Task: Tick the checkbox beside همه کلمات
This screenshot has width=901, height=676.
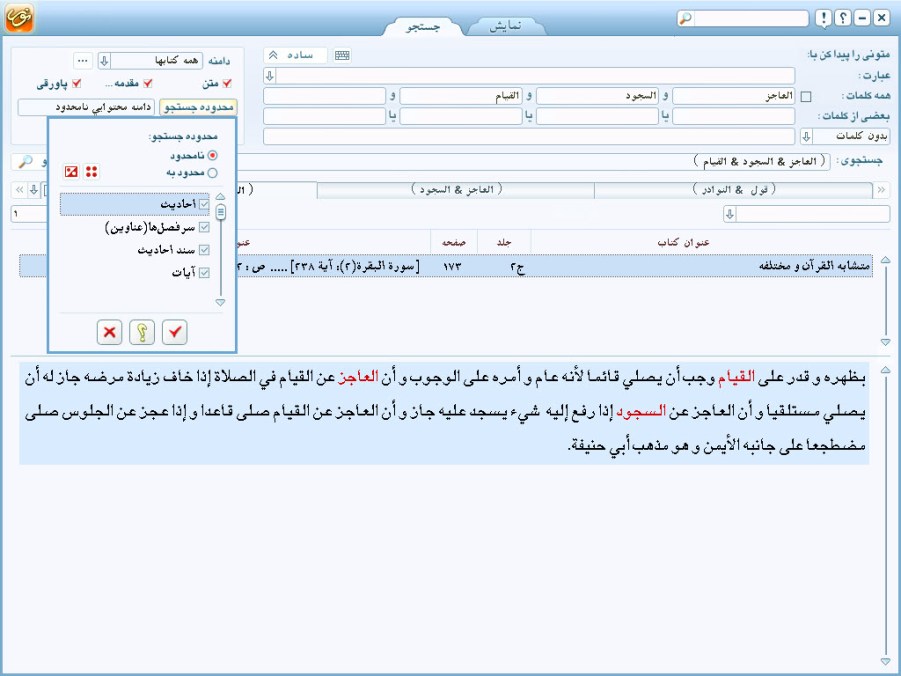Action: (x=806, y=97)
